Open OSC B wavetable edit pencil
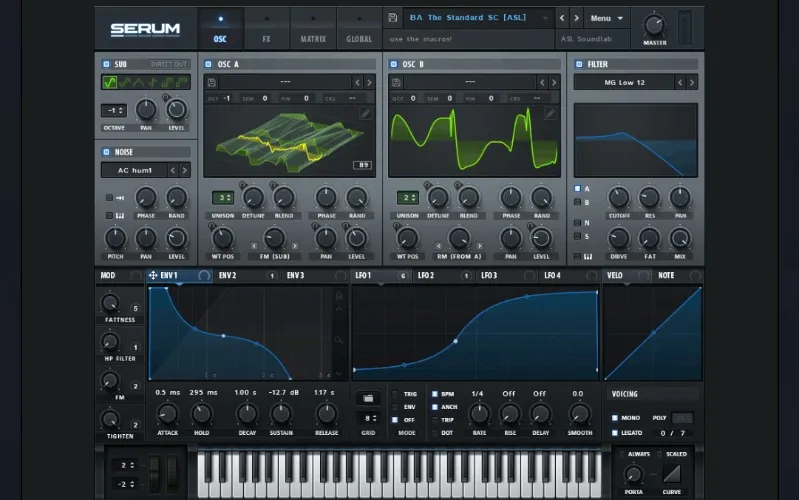This screenshot has width=799, height=500. [550, 113]
